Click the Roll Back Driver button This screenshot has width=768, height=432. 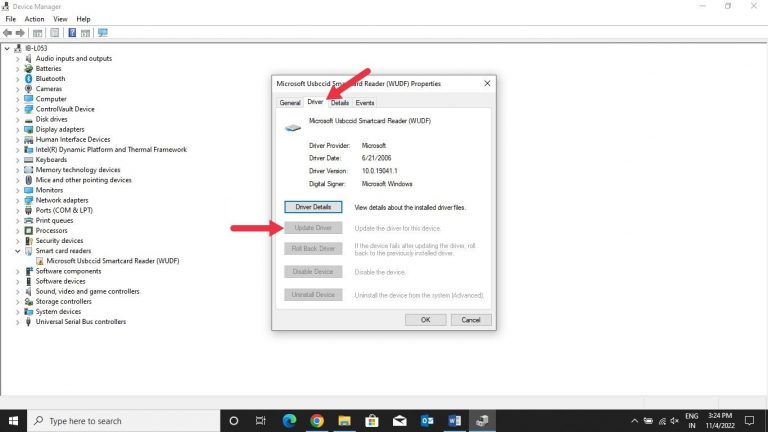pyautogui.click(x=313, y=248)
